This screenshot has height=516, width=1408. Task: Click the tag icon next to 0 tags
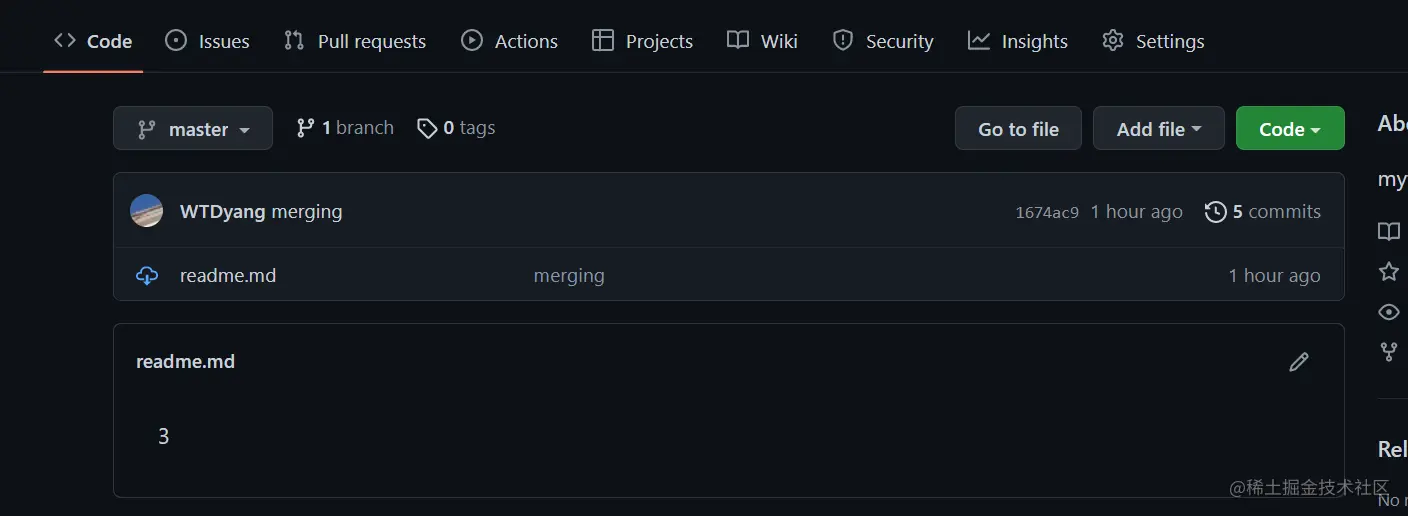(x=427, y=128)
